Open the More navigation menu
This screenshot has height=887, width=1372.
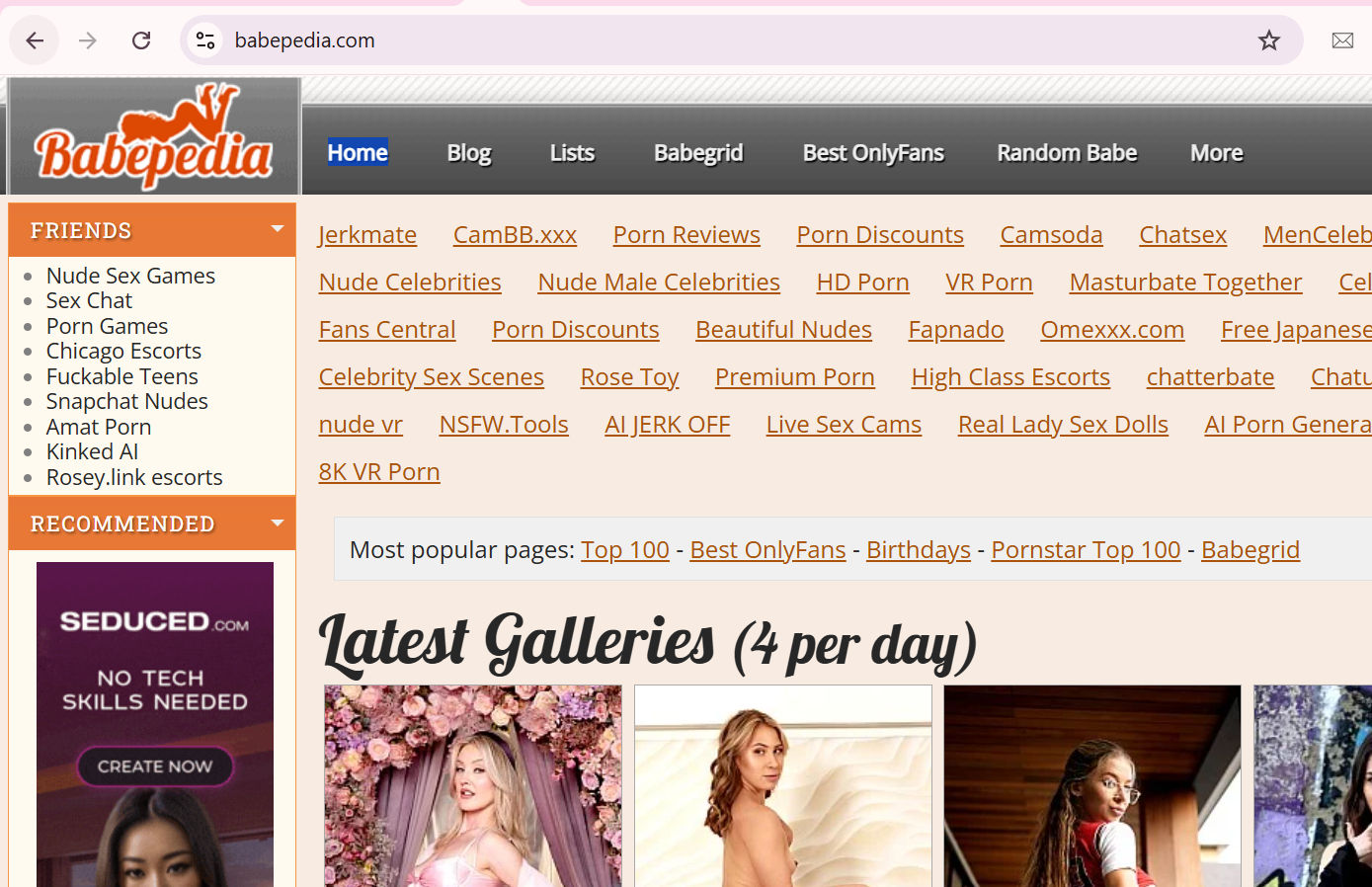[x=1216, y=153]
